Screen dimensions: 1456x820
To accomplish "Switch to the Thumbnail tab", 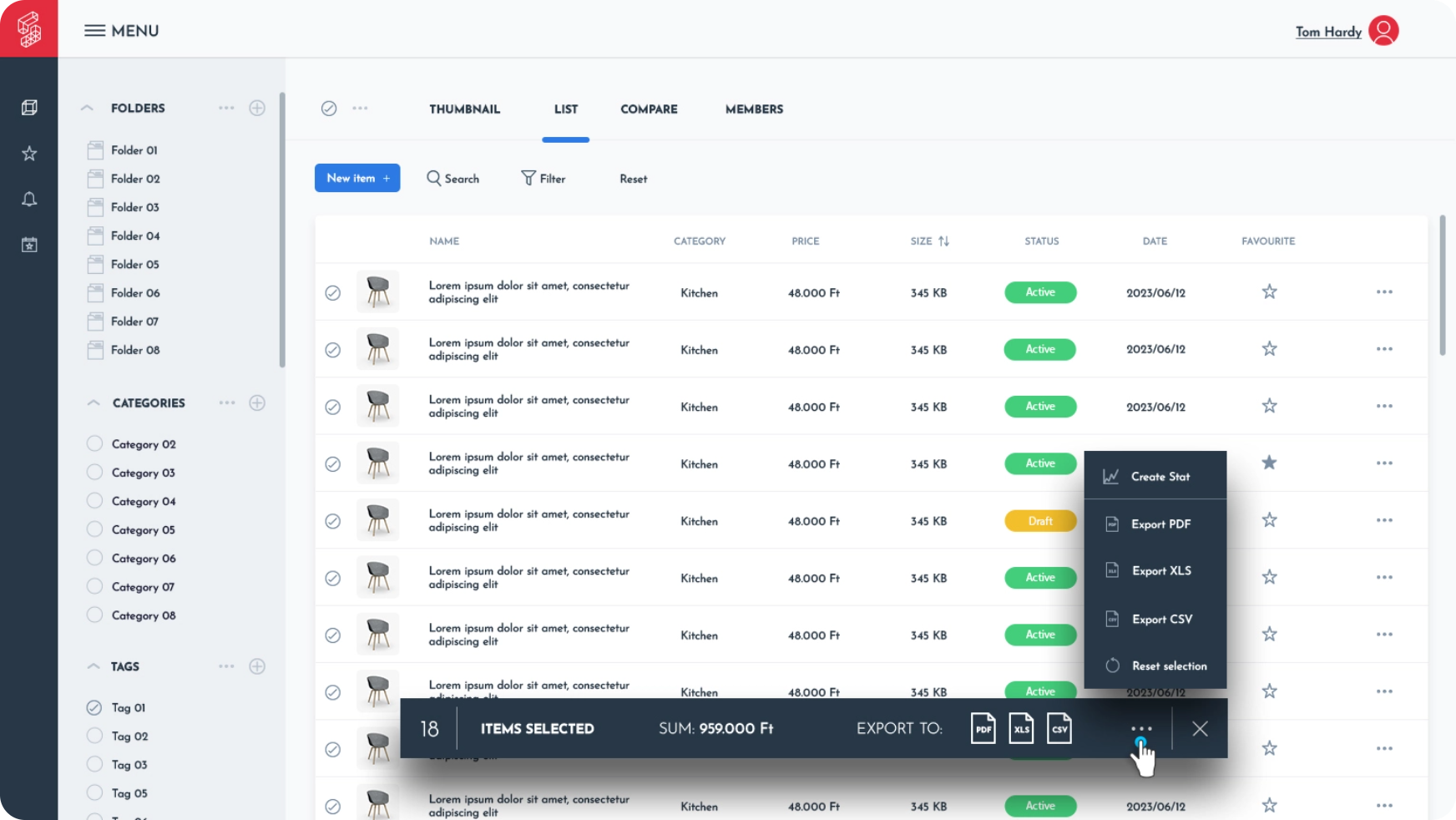I will click(x=464, y=109).
